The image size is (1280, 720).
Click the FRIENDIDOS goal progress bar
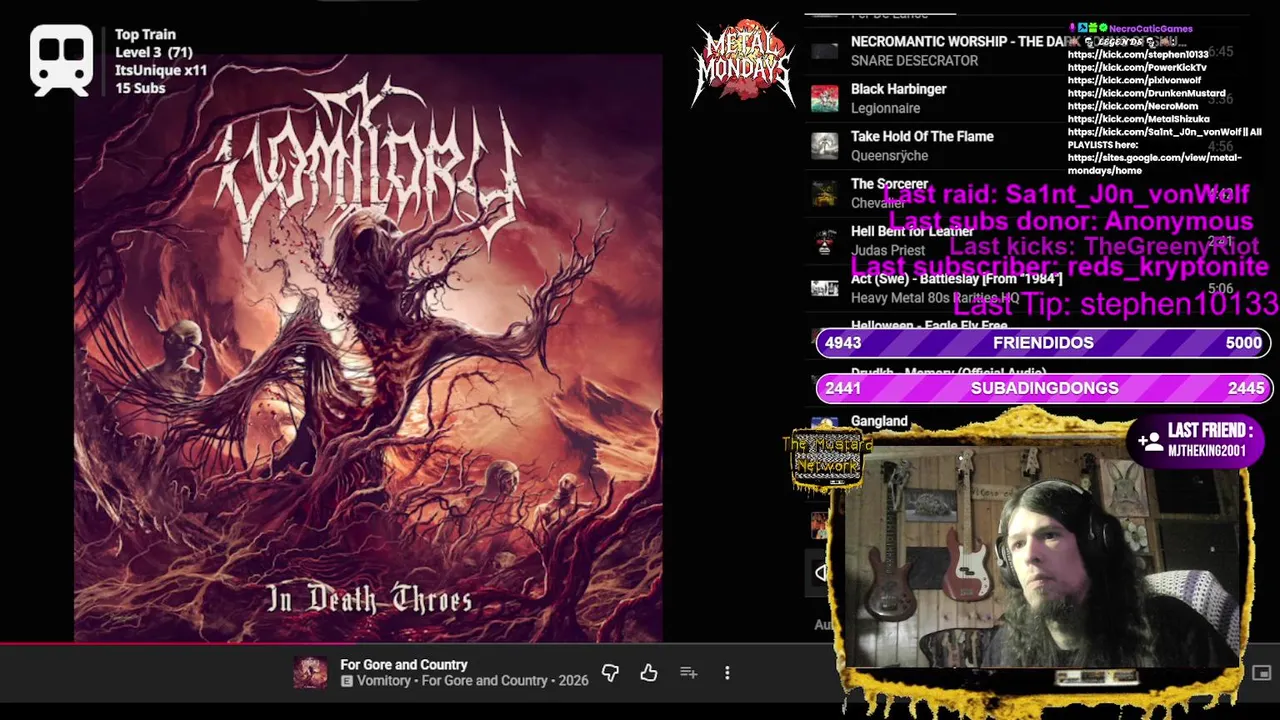tap(1044, 343)
